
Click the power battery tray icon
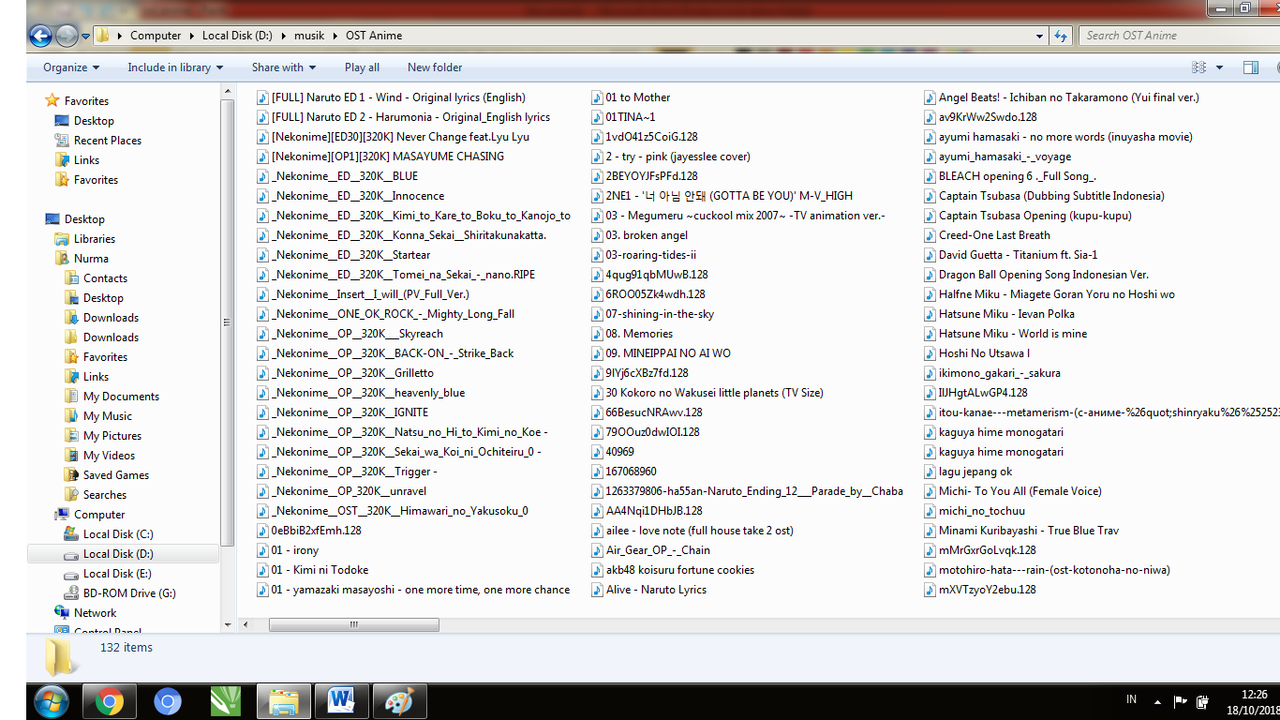click(x=1203, y=701)
